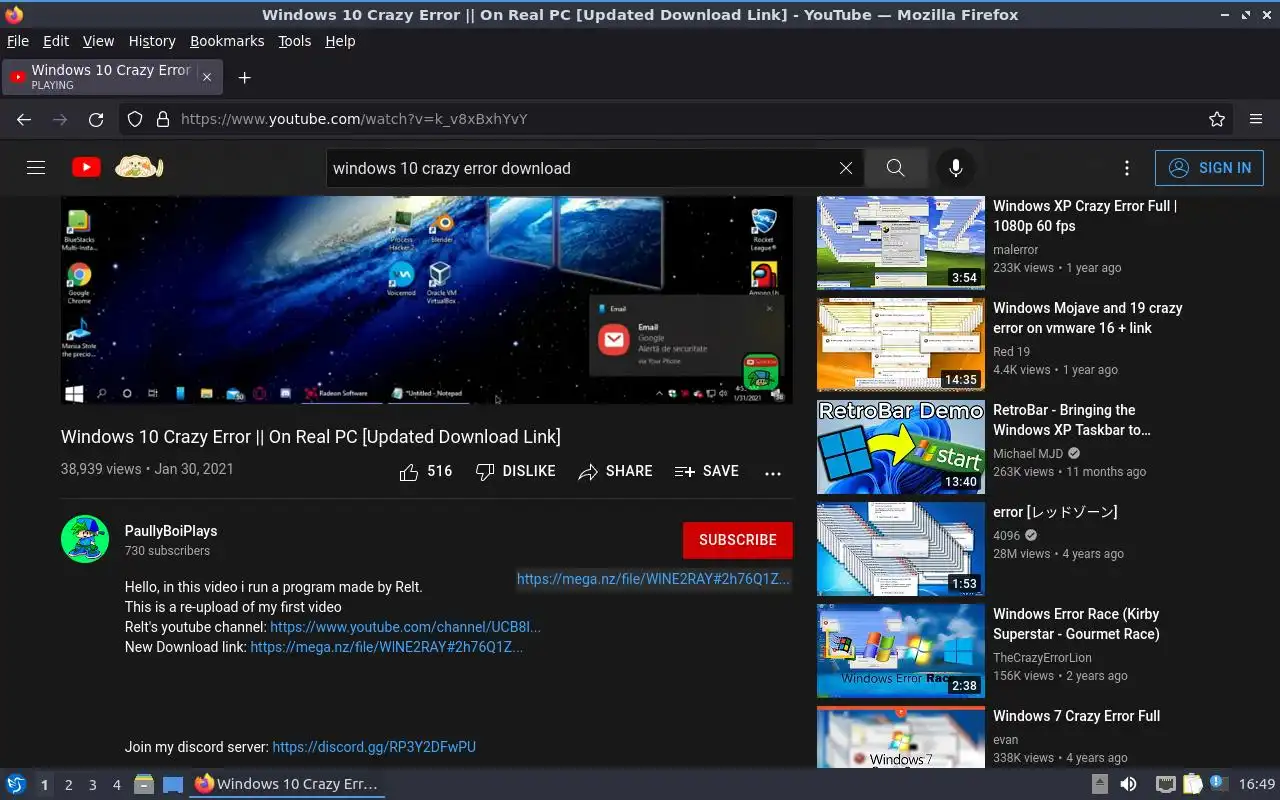The image size is (1280, 800).
Task: Open Windows Error Race video thumbnail
Action: point(901,651)
